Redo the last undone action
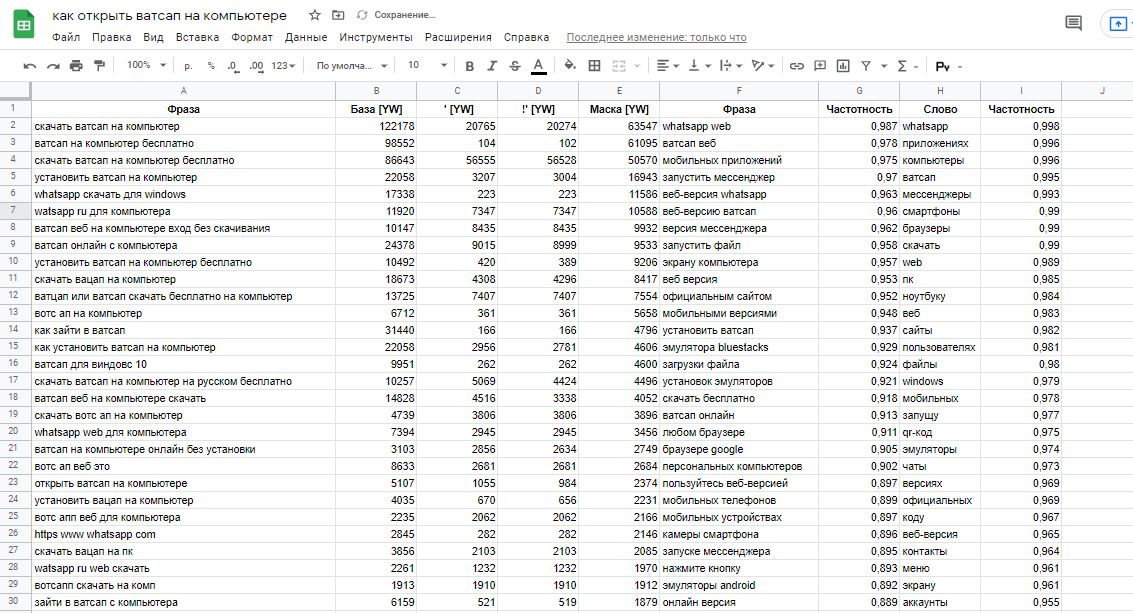 [x=53, y=66]
